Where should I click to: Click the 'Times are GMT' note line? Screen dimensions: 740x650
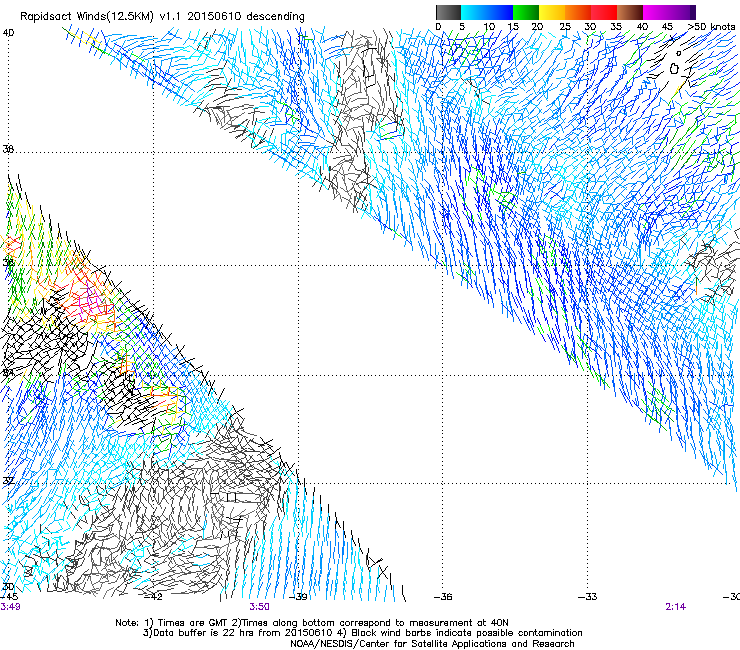tap(312, 623)
